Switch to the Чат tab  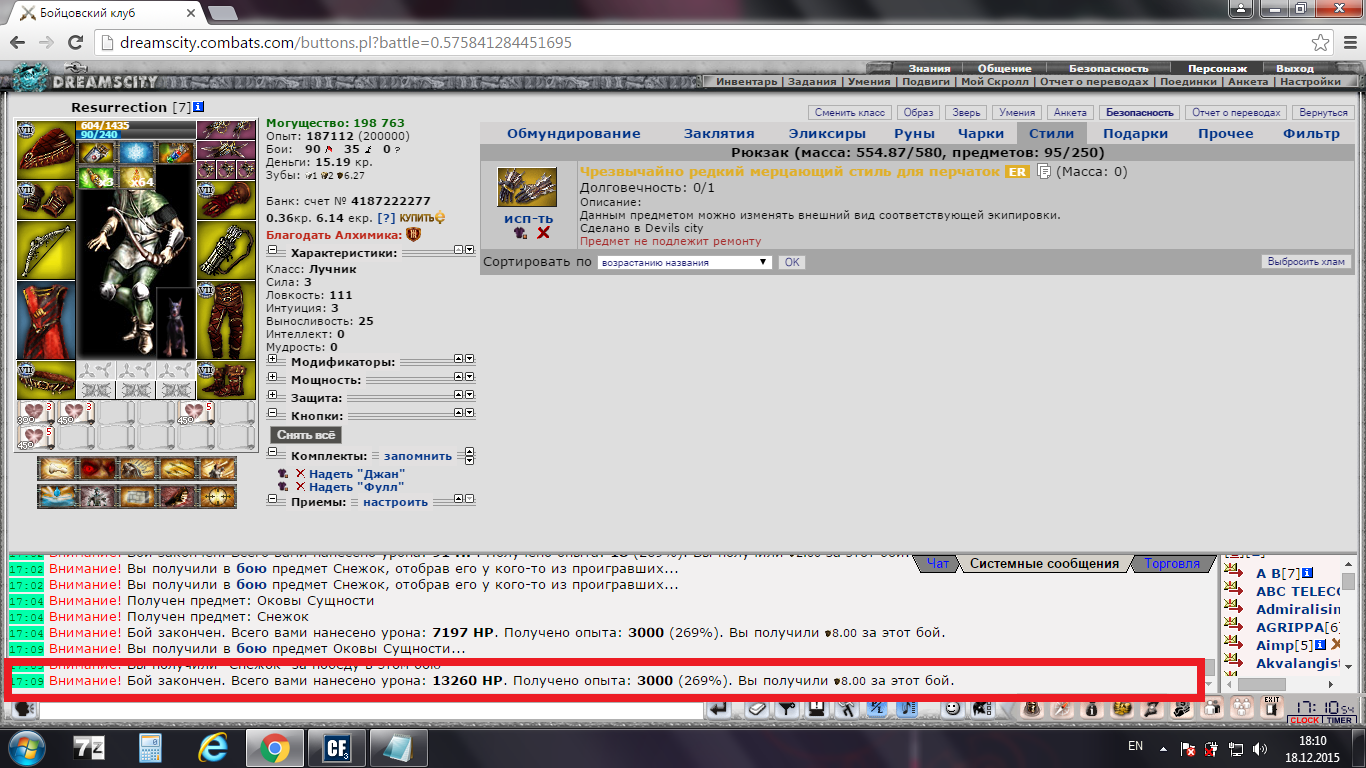coord(938,563)
